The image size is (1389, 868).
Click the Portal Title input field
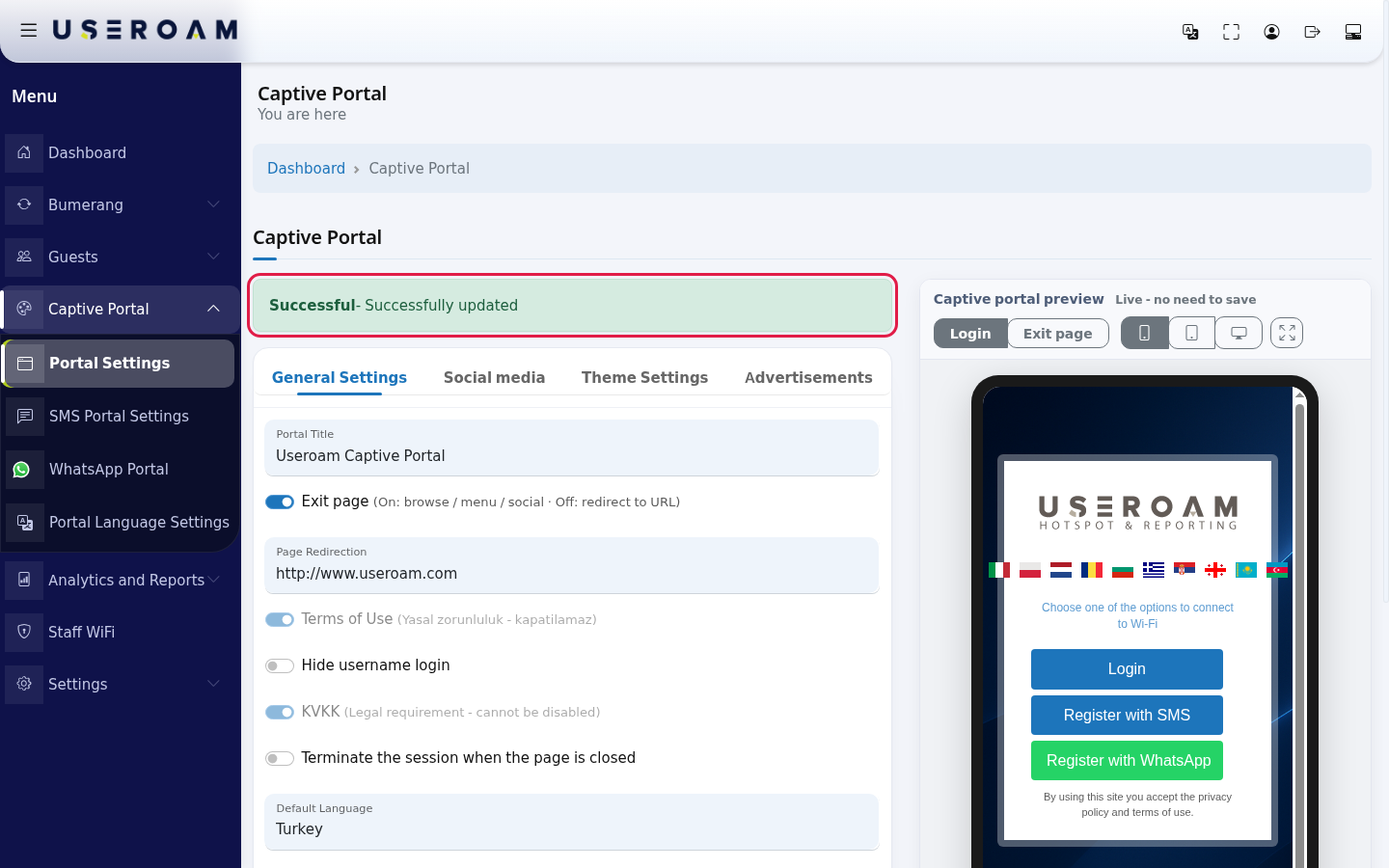coord(572,448)
